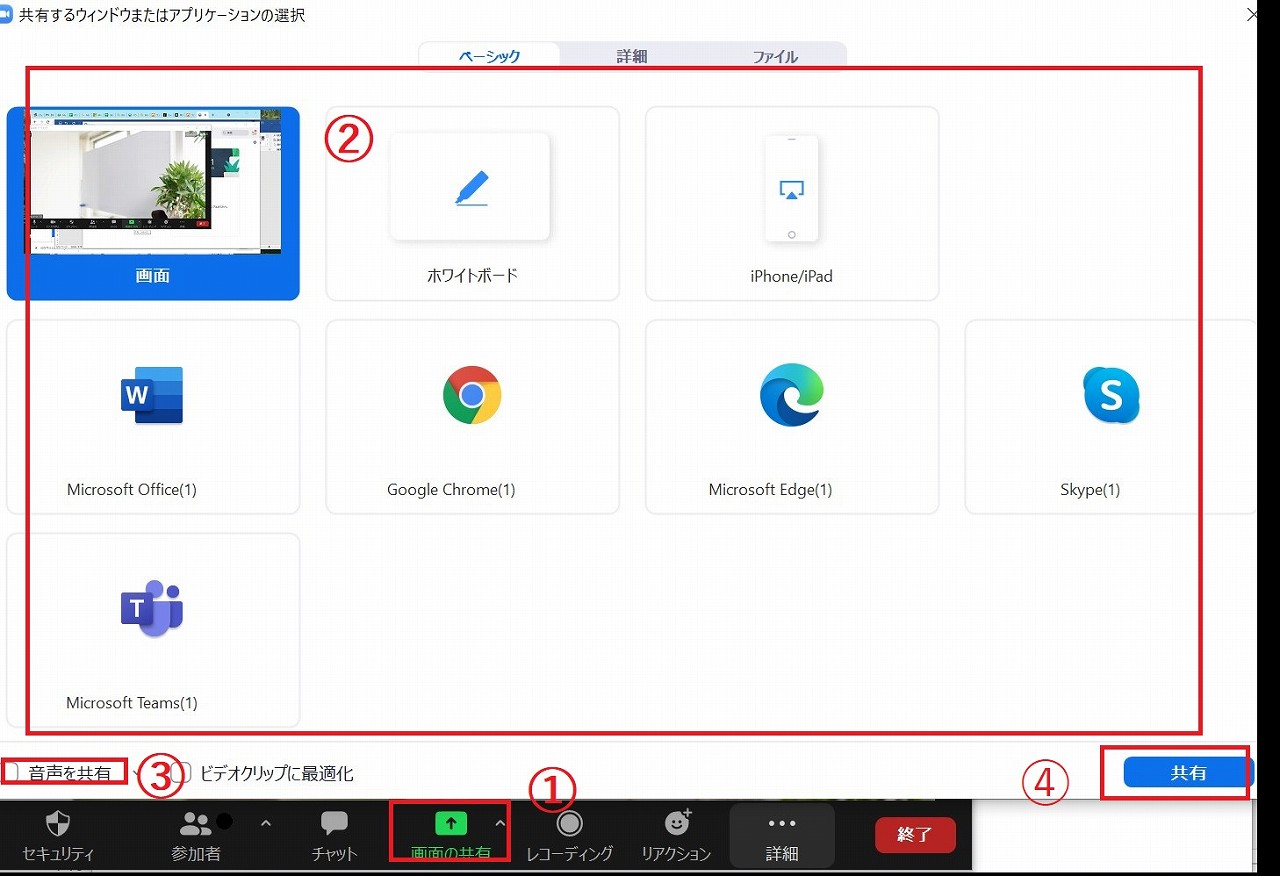
Task: Click the 'iPhone/iPad' label
Action: pos(791,276)
